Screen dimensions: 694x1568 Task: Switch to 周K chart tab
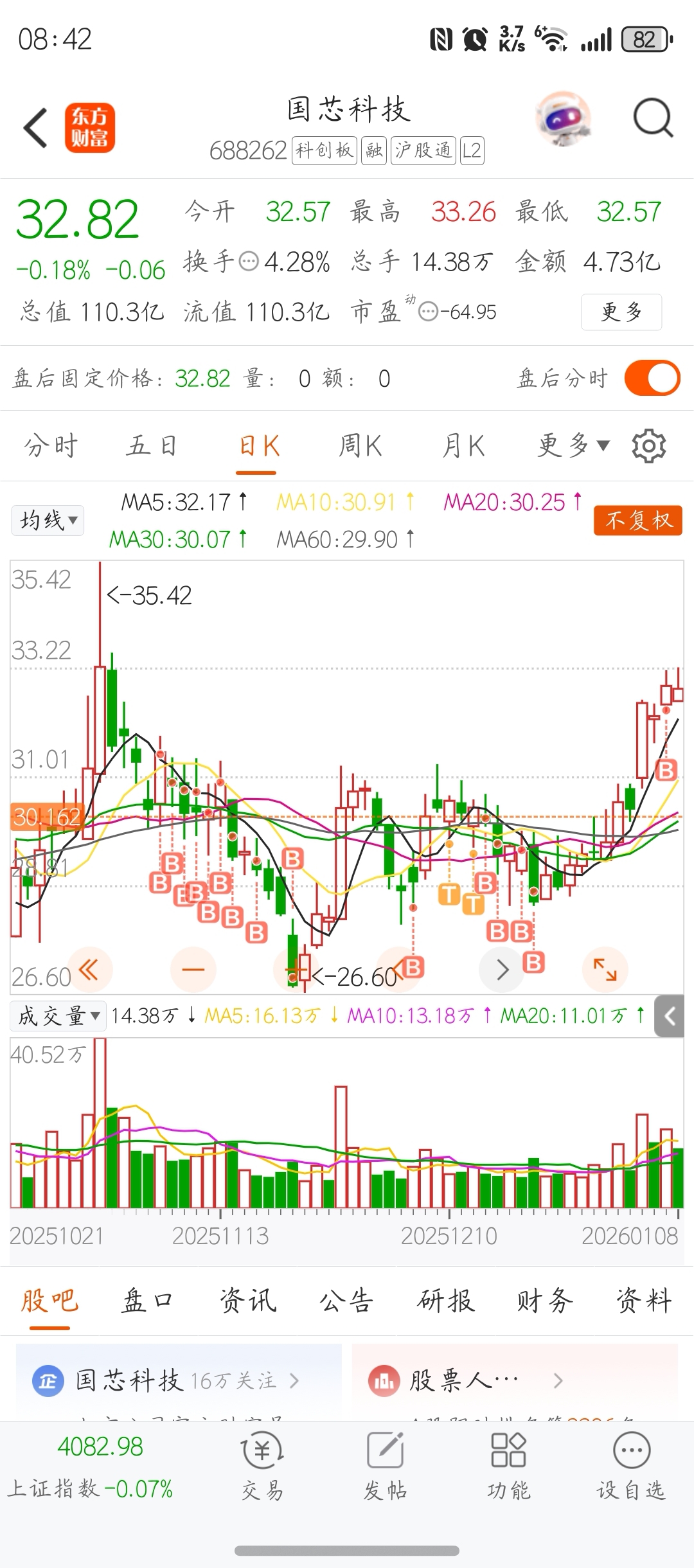pos(360,445)
